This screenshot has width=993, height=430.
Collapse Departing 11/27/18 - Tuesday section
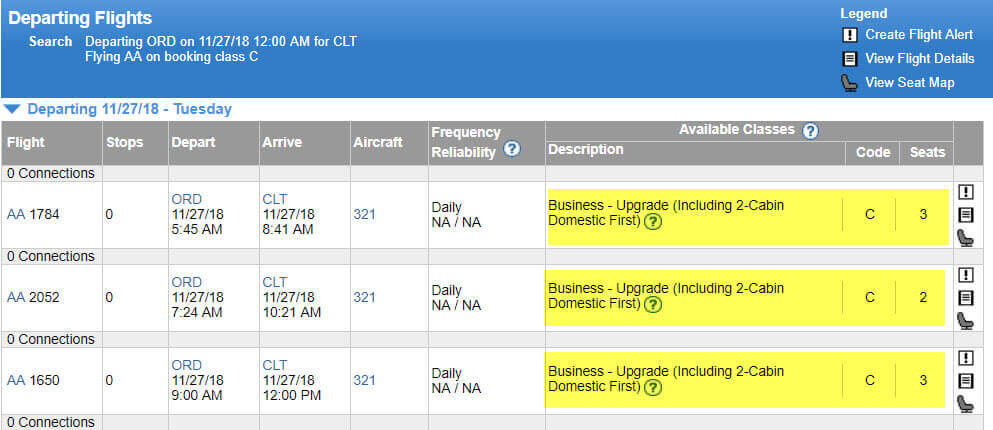click(x=11, y=110)
